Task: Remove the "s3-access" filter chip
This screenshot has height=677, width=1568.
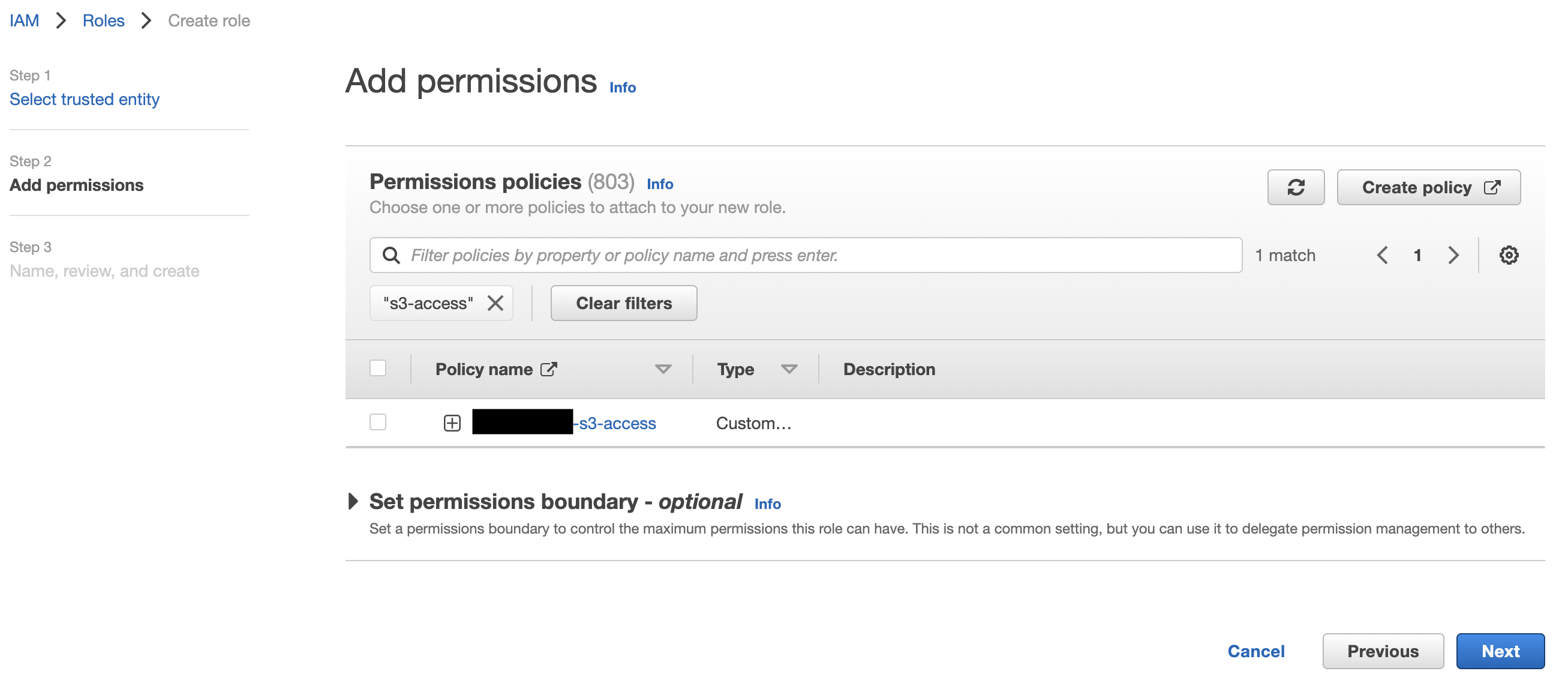Action: click(495, 303)
